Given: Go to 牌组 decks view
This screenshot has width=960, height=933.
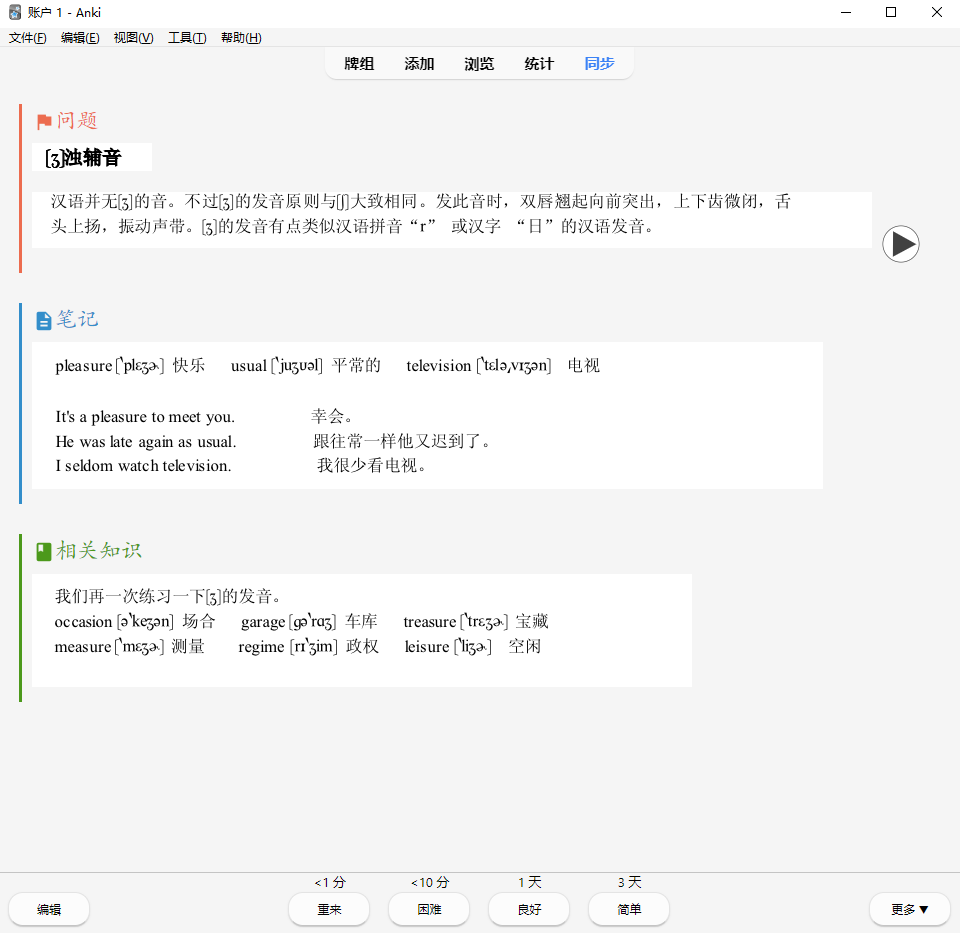Looking at the screenshot, I should (359, 64).
